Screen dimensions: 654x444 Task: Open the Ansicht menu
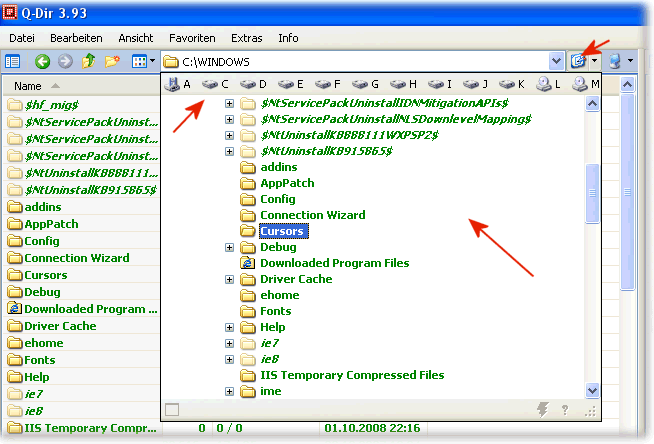[136, 38]
